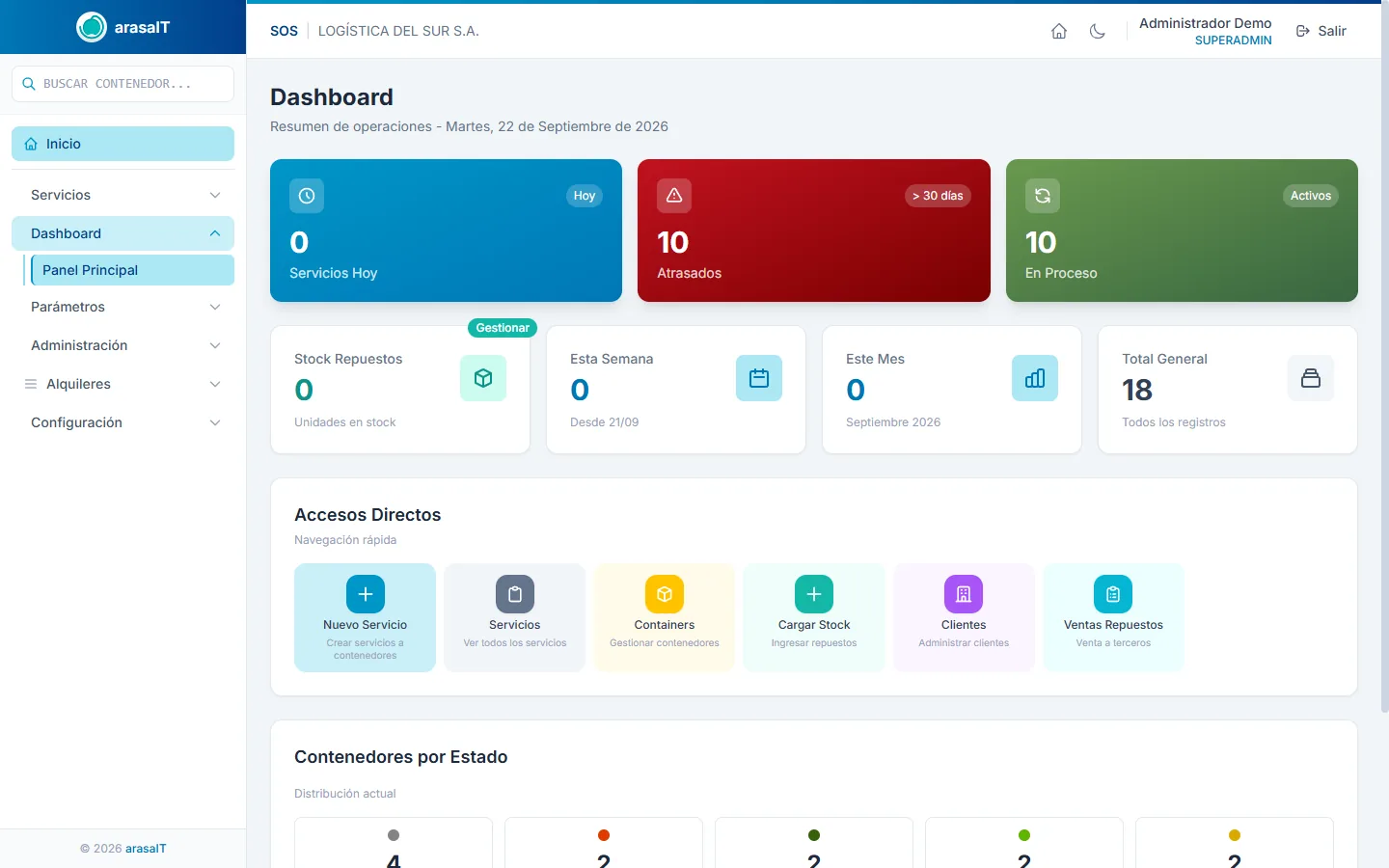Click the Activos badge on the green card
The width and height of the screenshot is (1389, 868).
(1311, 196)
